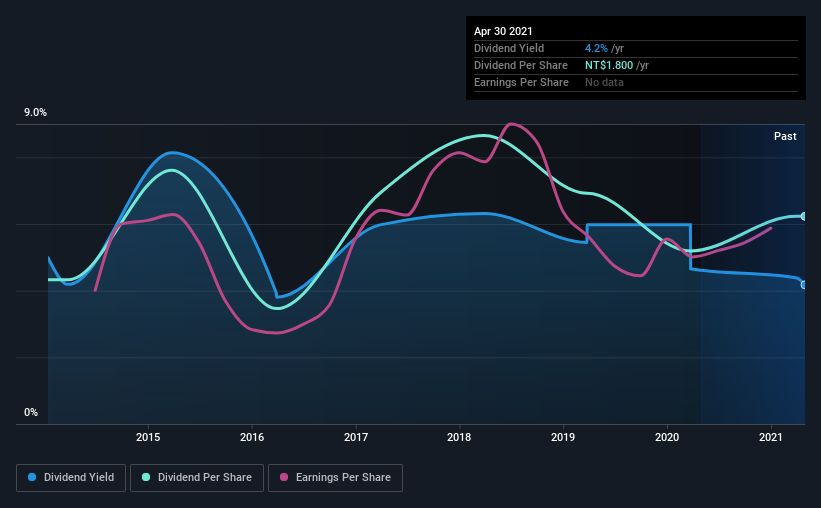Click the 2019 x-axis label
Viewport: 821px width, 508px height.
point(563,437)
